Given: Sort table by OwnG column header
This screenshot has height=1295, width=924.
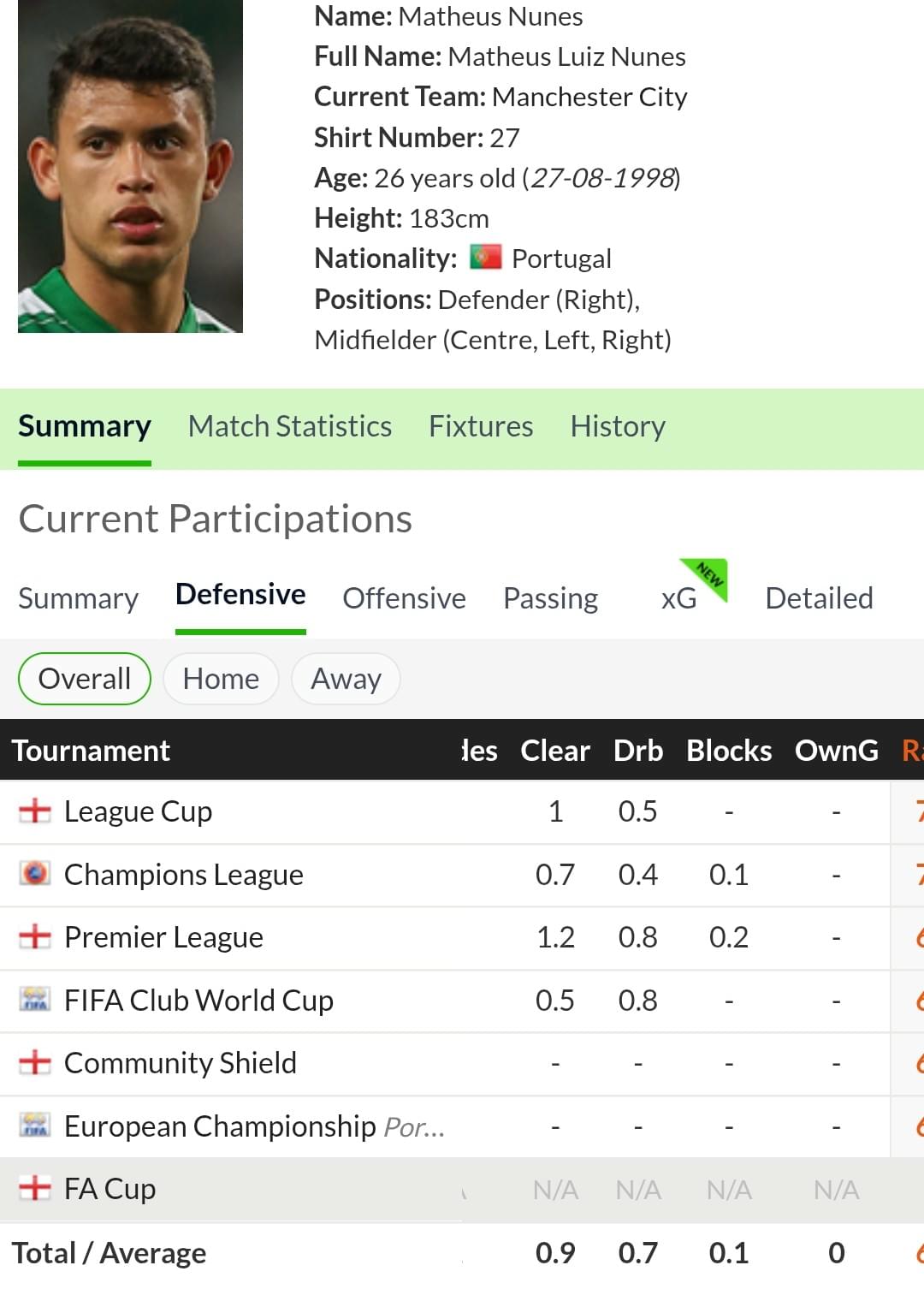Looking at the screenshot, I should click(837, 751).
